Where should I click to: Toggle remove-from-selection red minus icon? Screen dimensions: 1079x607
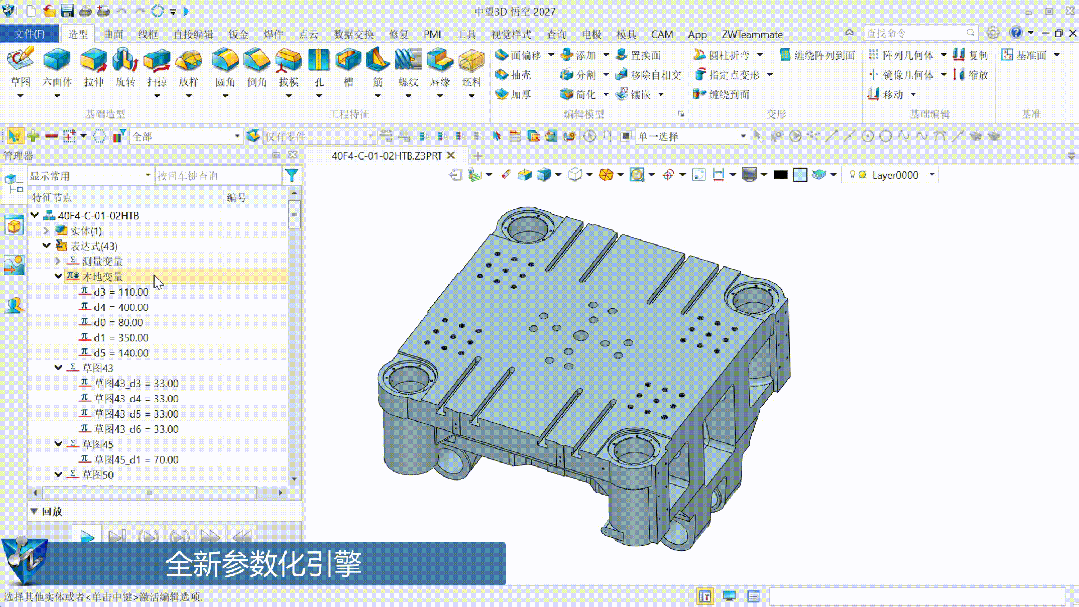tap(50, 136)
